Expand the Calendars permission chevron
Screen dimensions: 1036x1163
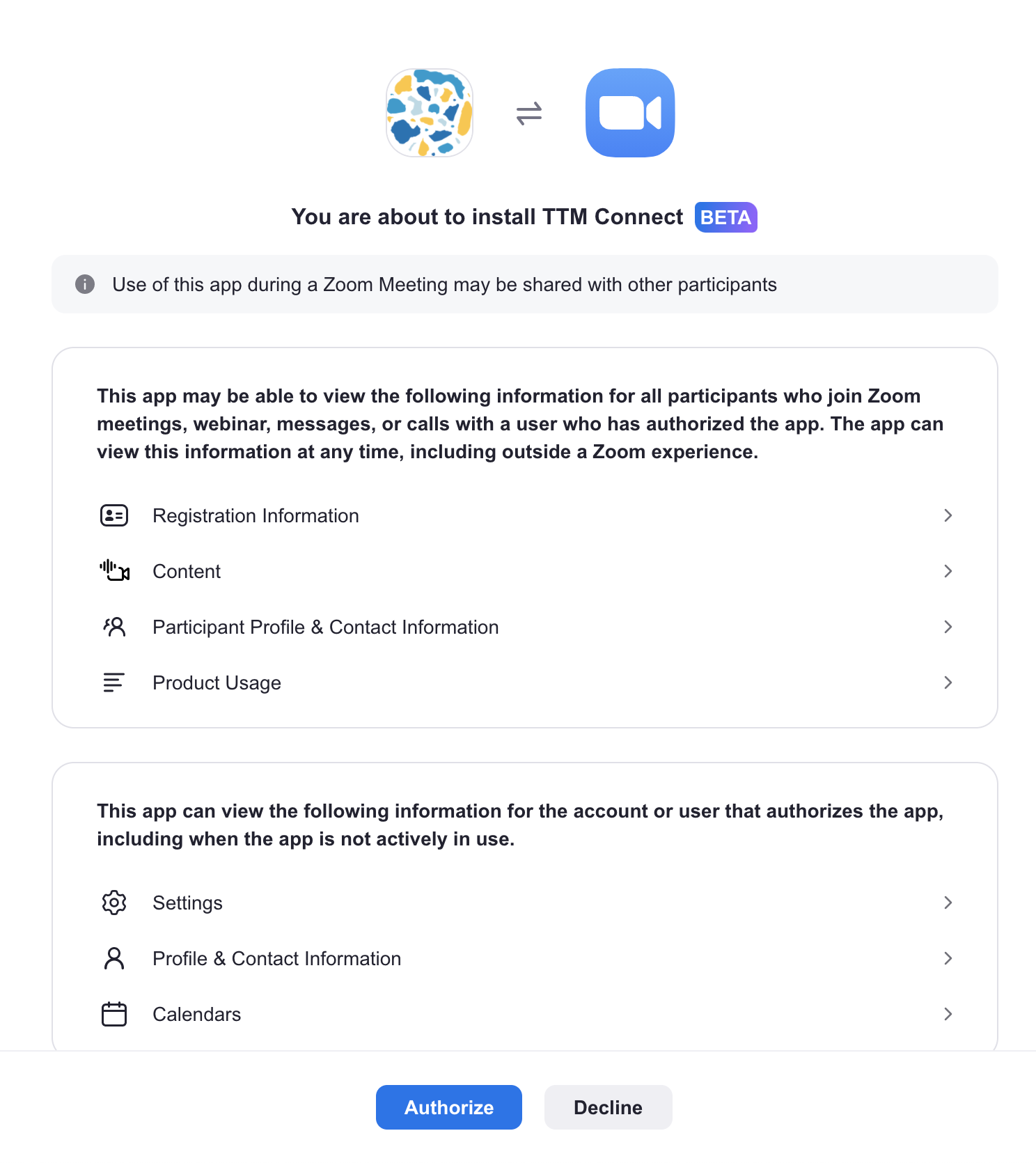click(948, 1014)
